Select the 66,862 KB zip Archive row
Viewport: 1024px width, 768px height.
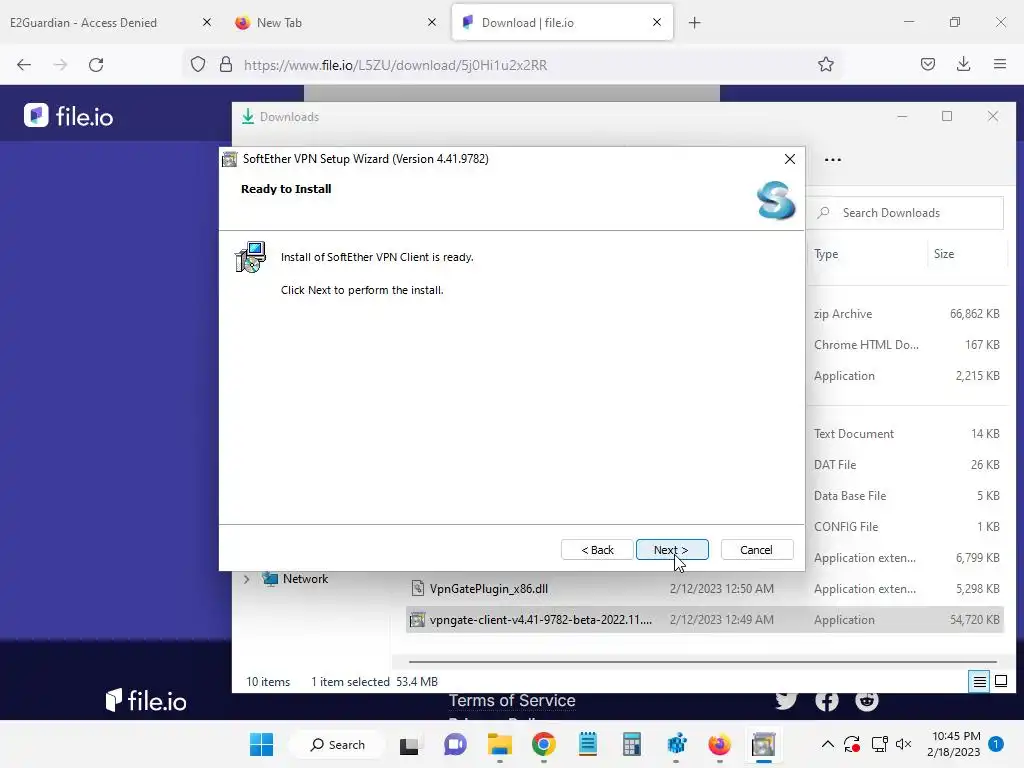906,314
